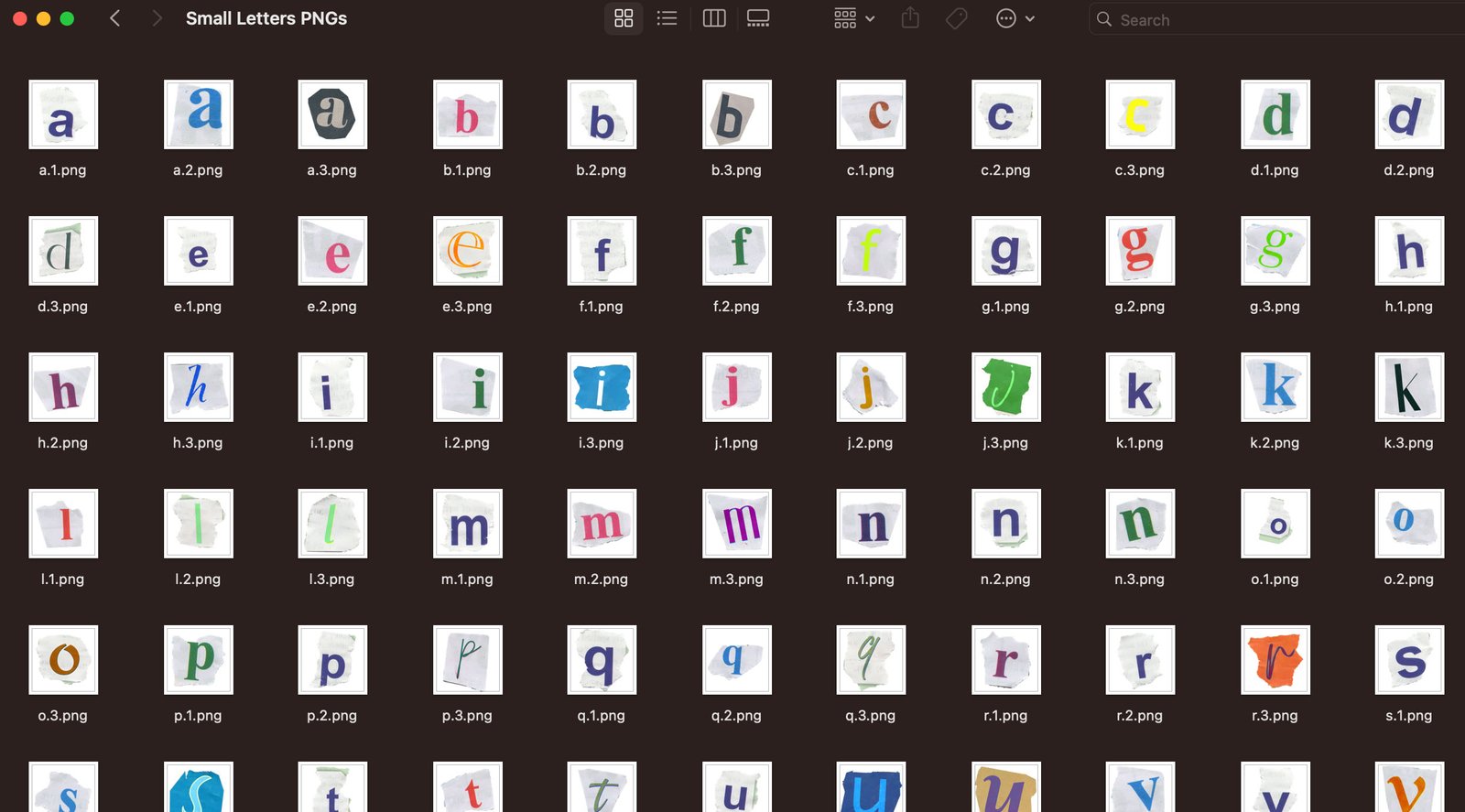Click the l.3.png filename label
This screenshot has height=812, width=1465.
click(x=331, y=579)
